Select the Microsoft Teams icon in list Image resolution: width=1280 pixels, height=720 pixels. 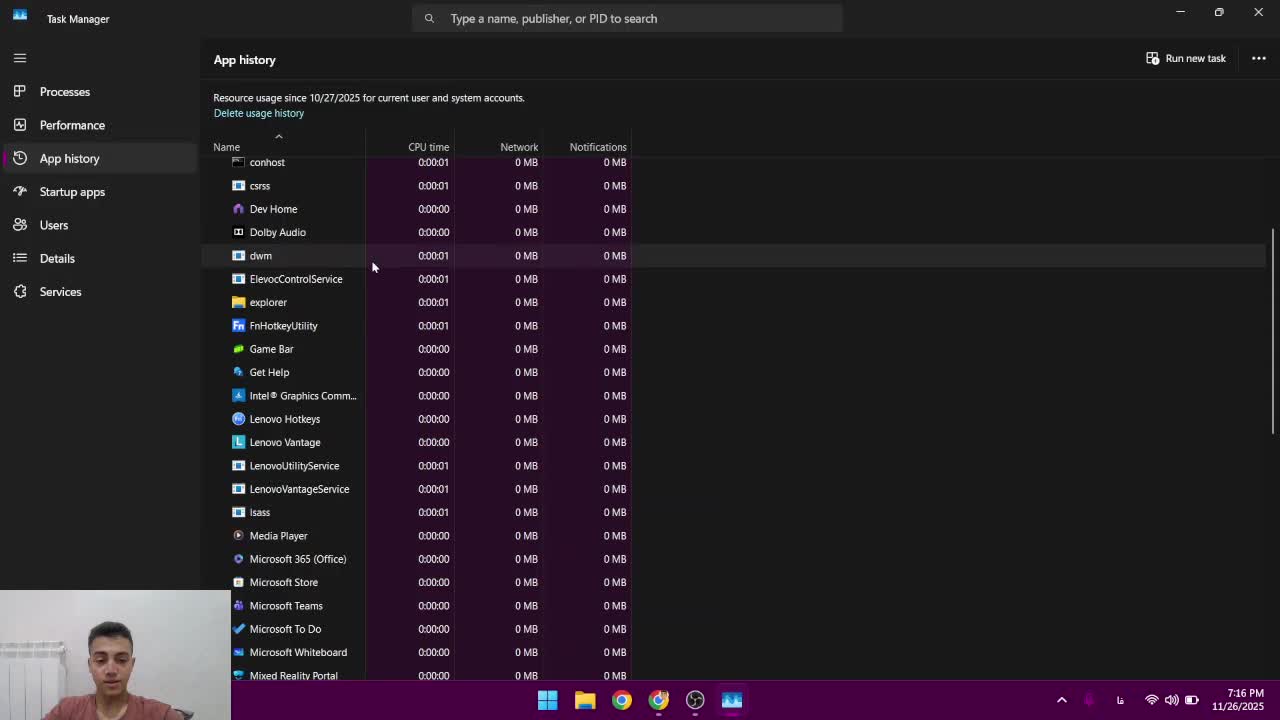(238, 606)
